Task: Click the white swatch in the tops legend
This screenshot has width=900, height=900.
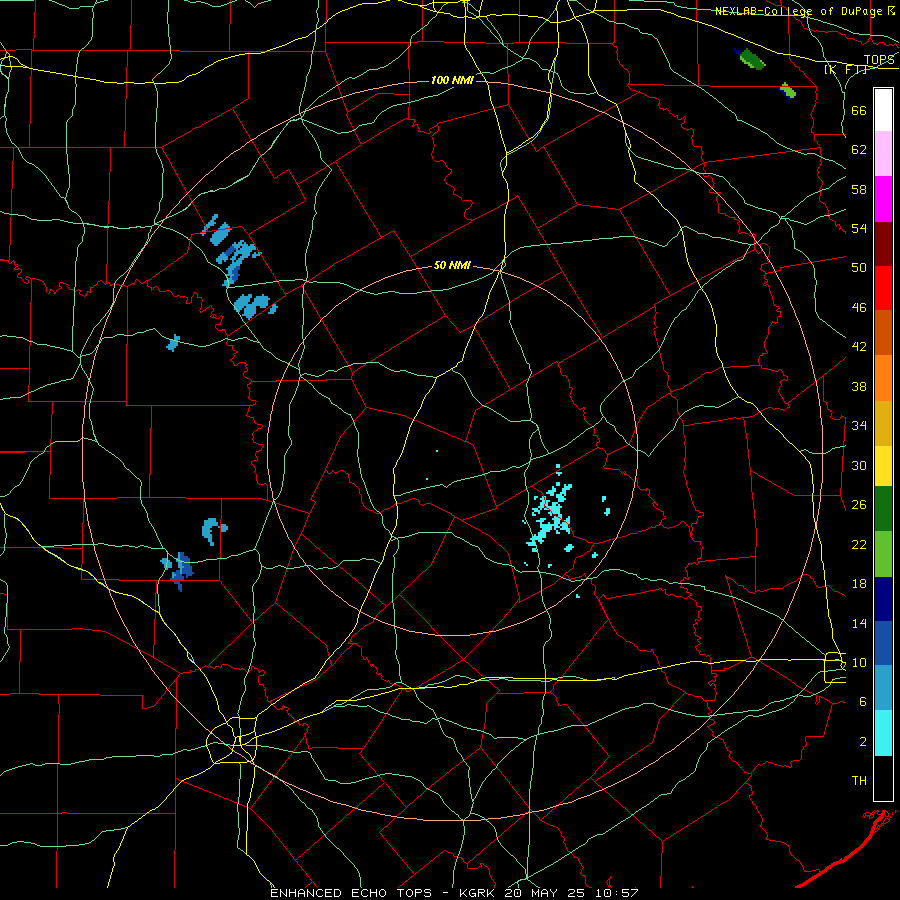Action: coord(883,110)
